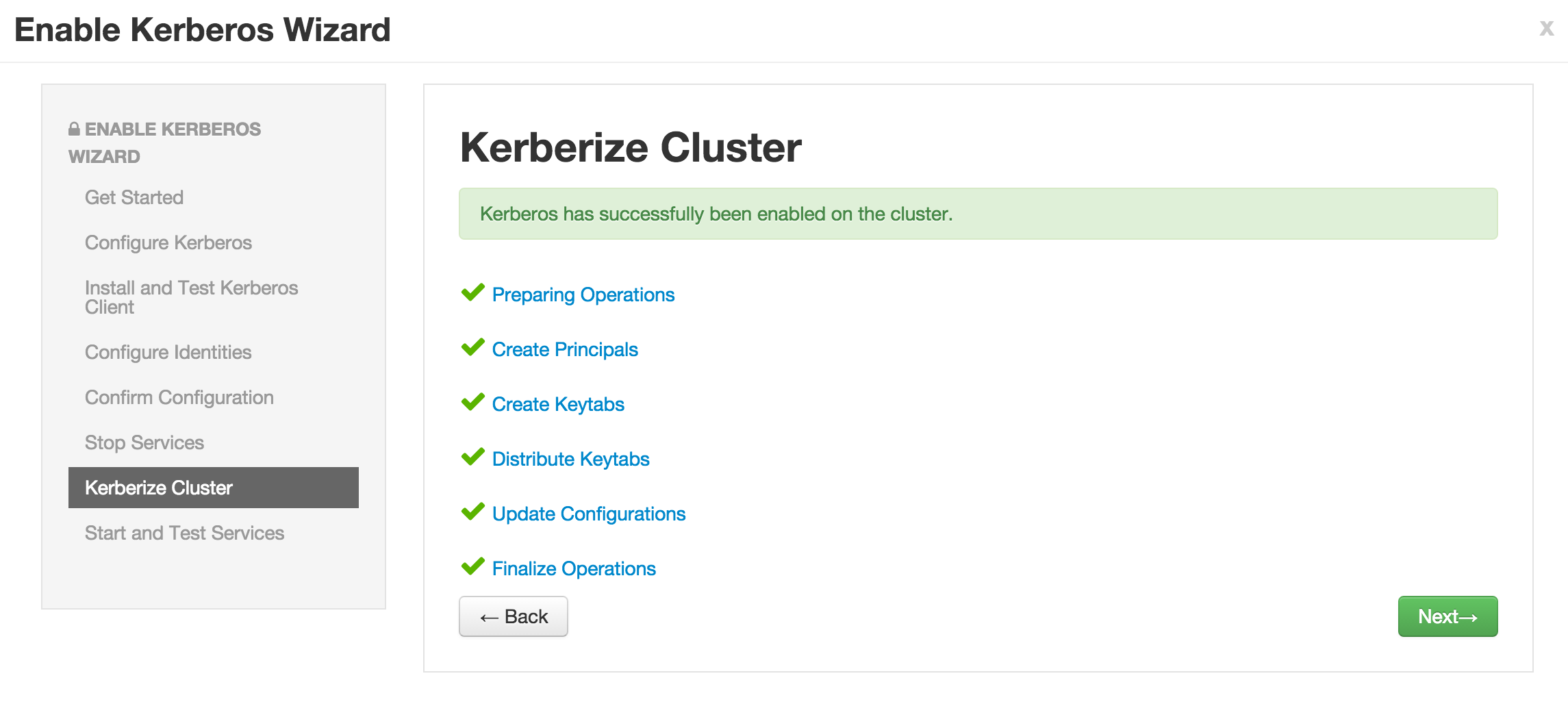The image size is (1568, 715).
Task: Click the checkmark beside Update Configurations
Action: coord(473,512)
